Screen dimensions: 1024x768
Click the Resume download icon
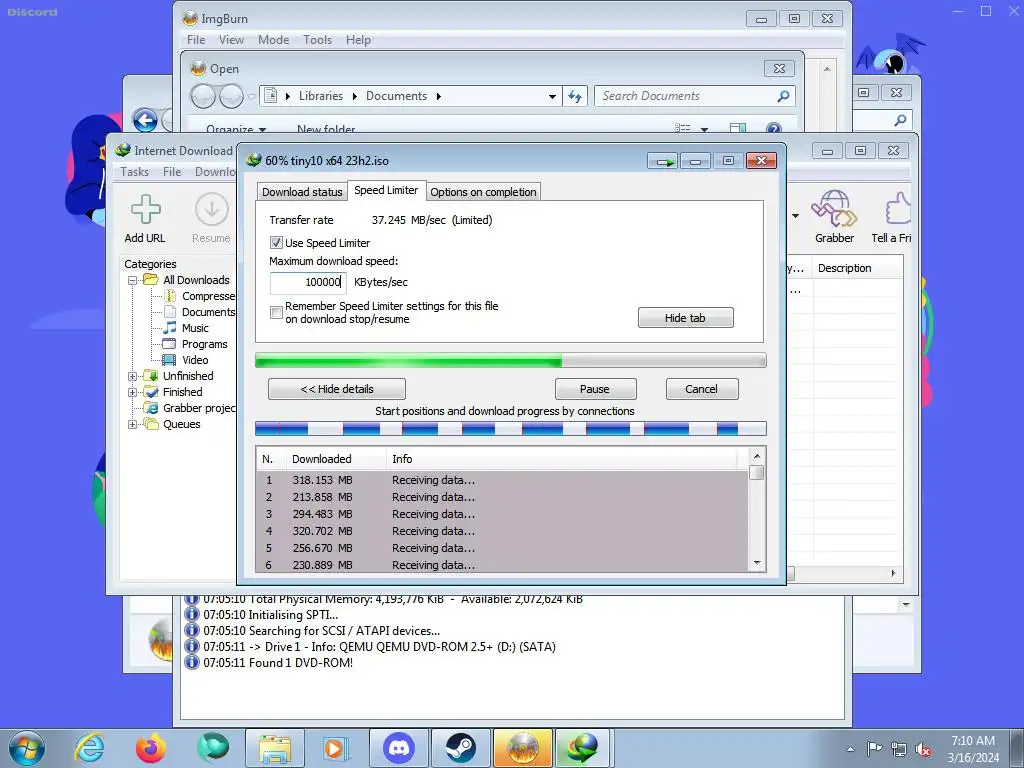pos(212,210)
